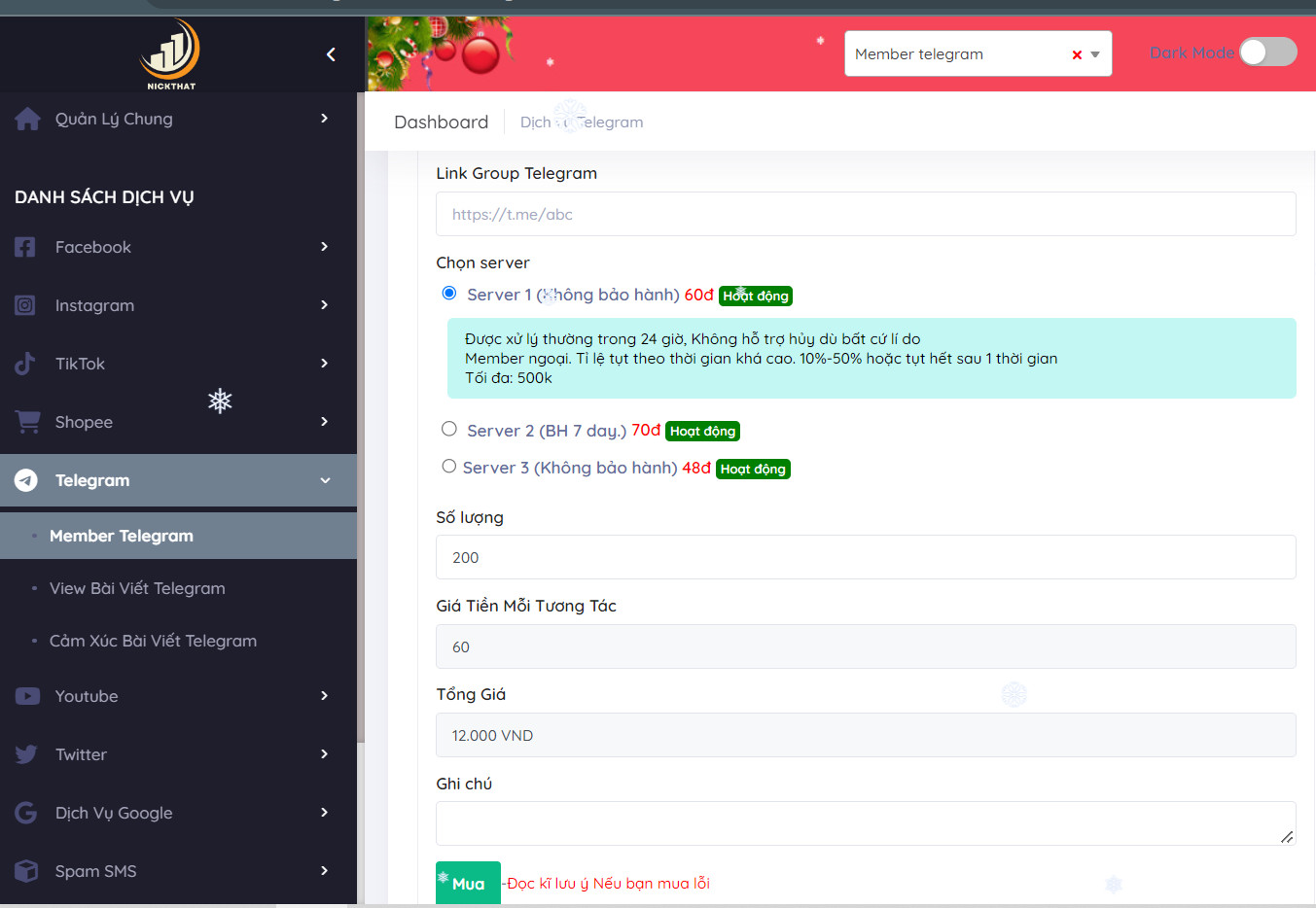Click the 'DANH SÁCH DỊCH VỤ' heading

(104, 197)
